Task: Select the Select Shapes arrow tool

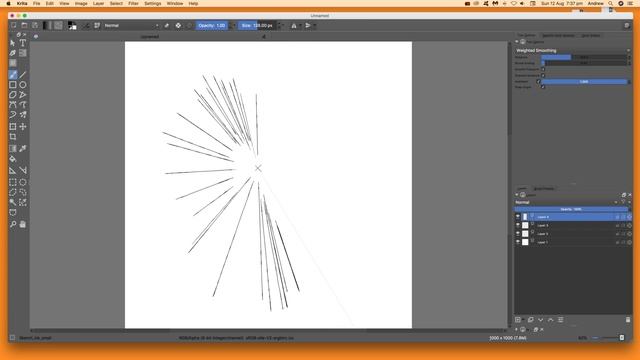Action: click(13, 43)
